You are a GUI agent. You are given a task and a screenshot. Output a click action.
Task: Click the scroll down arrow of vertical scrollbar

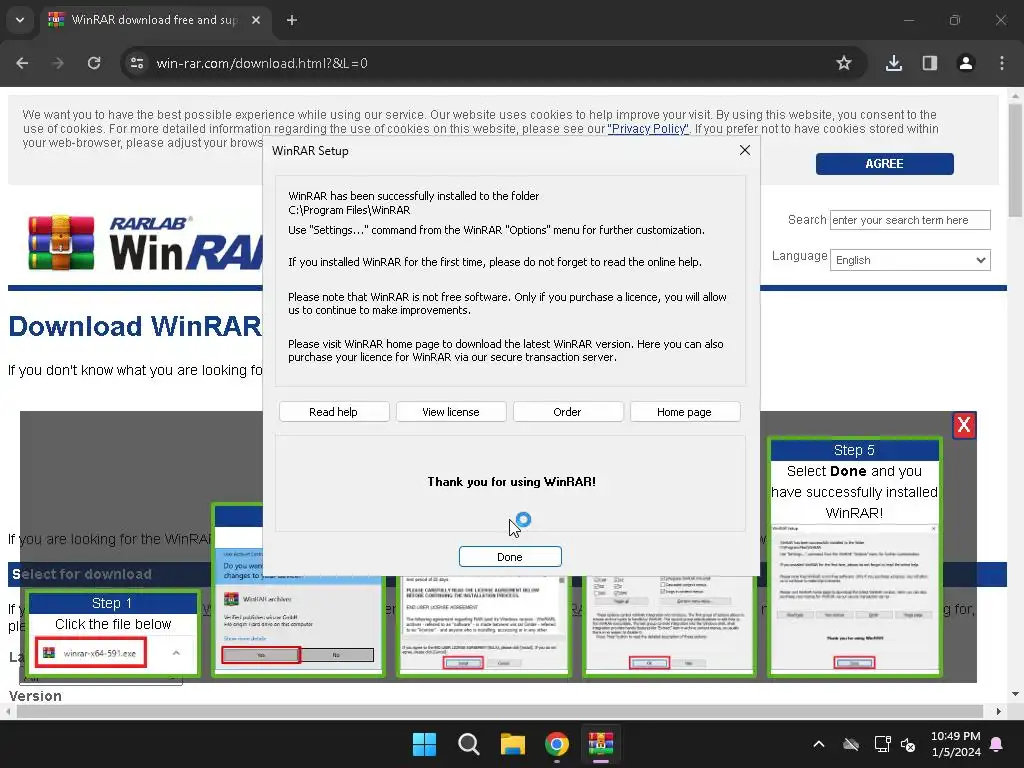(x=1015, y=694)
